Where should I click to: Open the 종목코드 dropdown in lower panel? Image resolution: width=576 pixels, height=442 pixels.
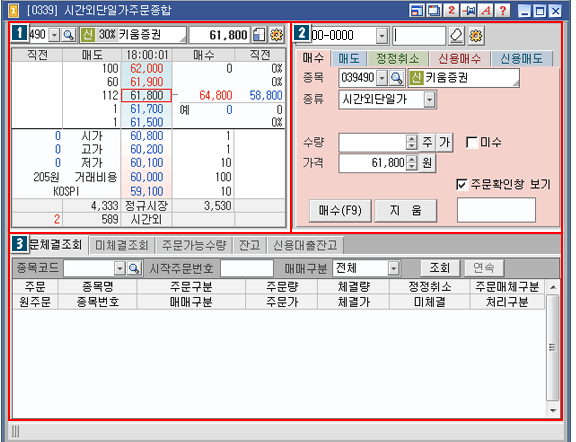click(x=120, y=269)
